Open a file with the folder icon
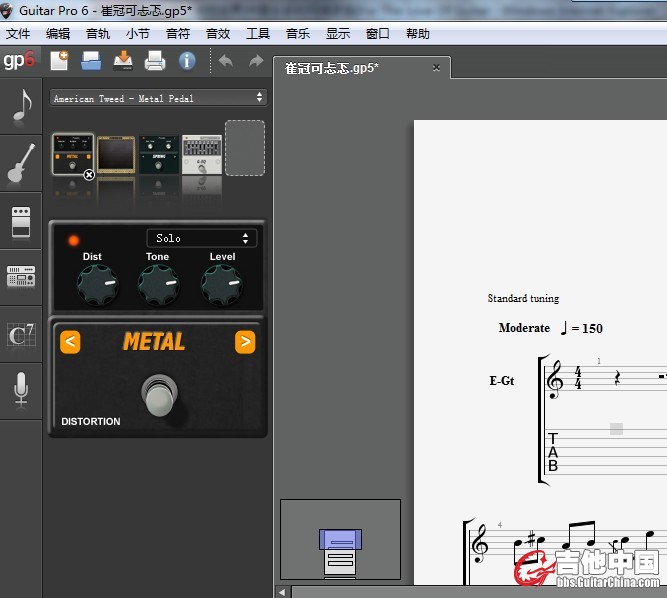 pos(91,61)
